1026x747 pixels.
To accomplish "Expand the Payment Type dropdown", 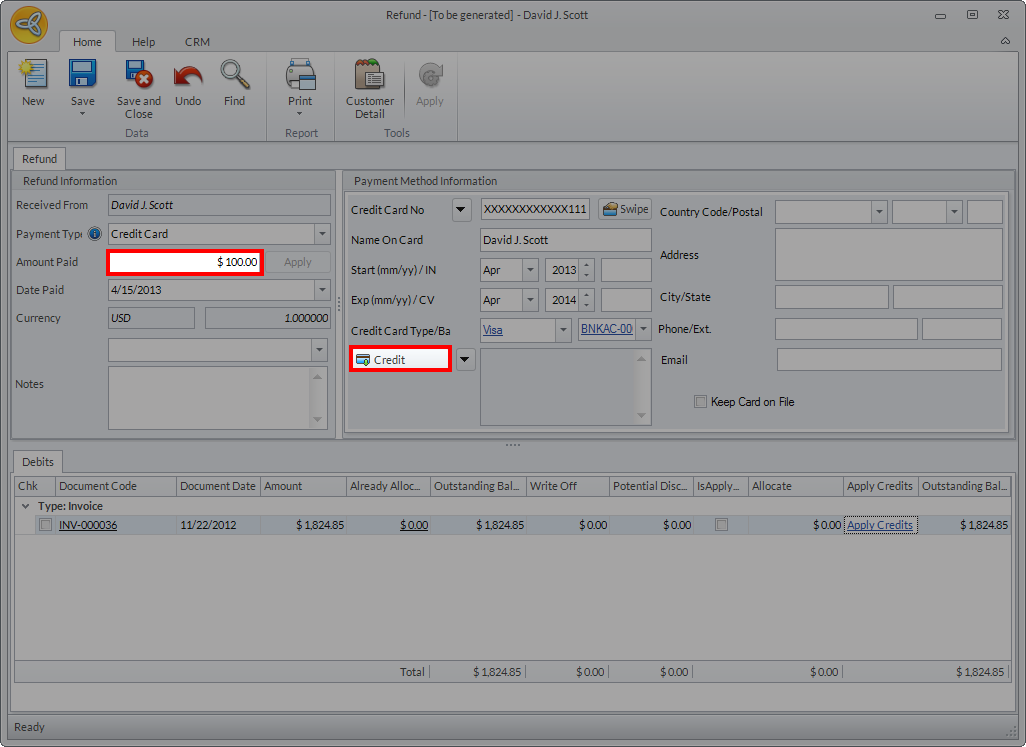I will point(322,234).
